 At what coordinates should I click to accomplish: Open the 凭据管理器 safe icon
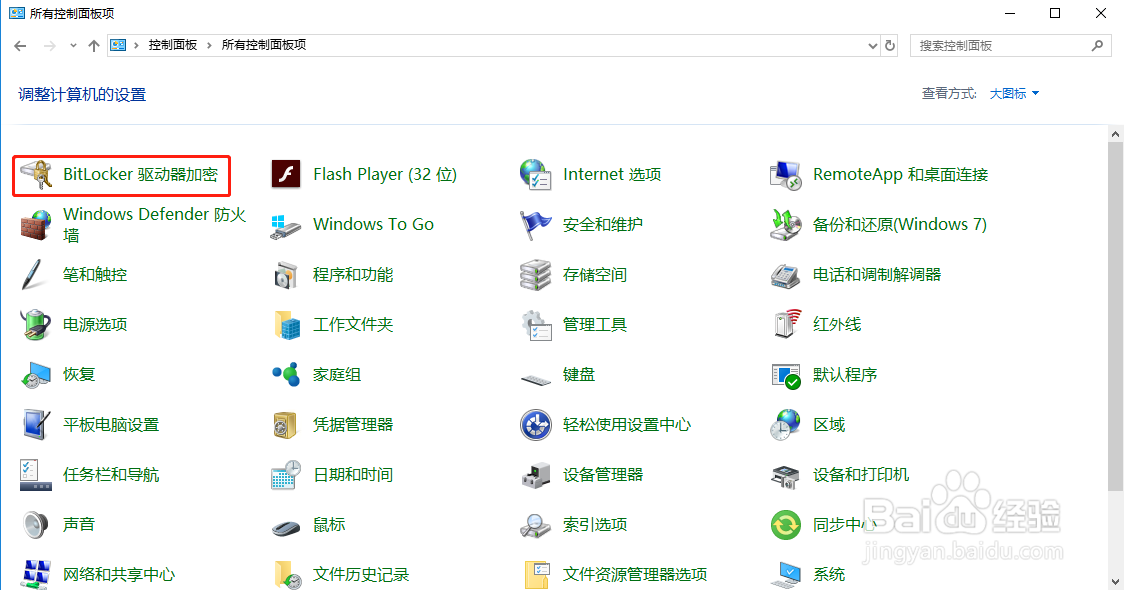click(x=285, y=424)
